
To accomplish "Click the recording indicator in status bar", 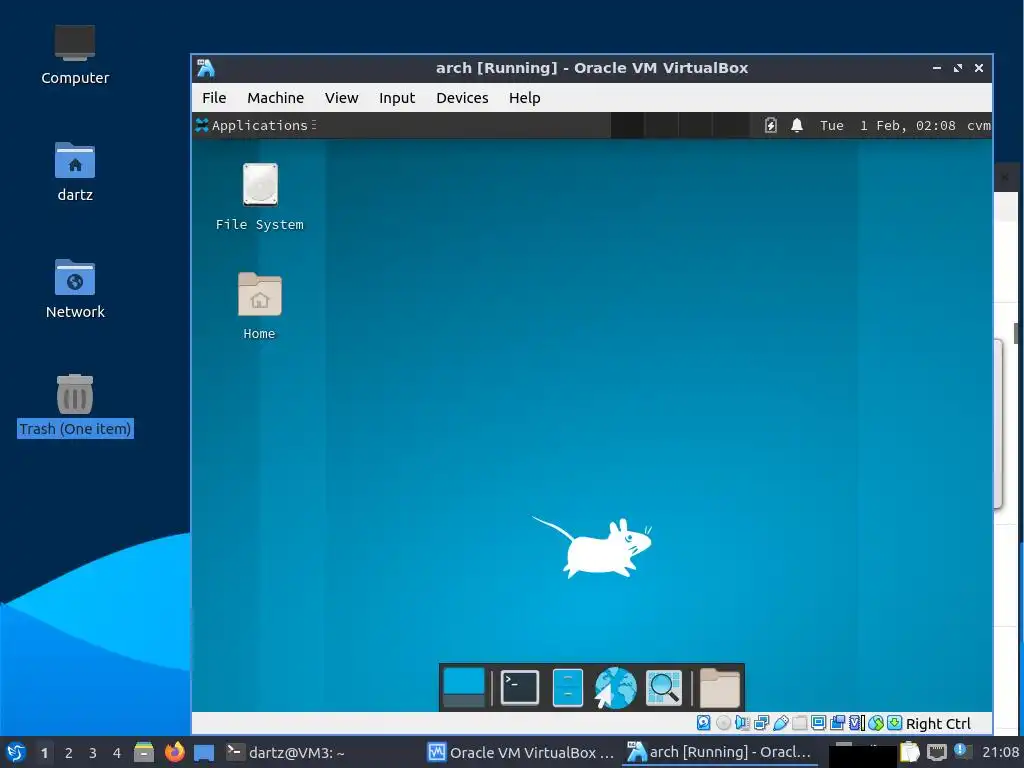I will (x=837, y=723).
